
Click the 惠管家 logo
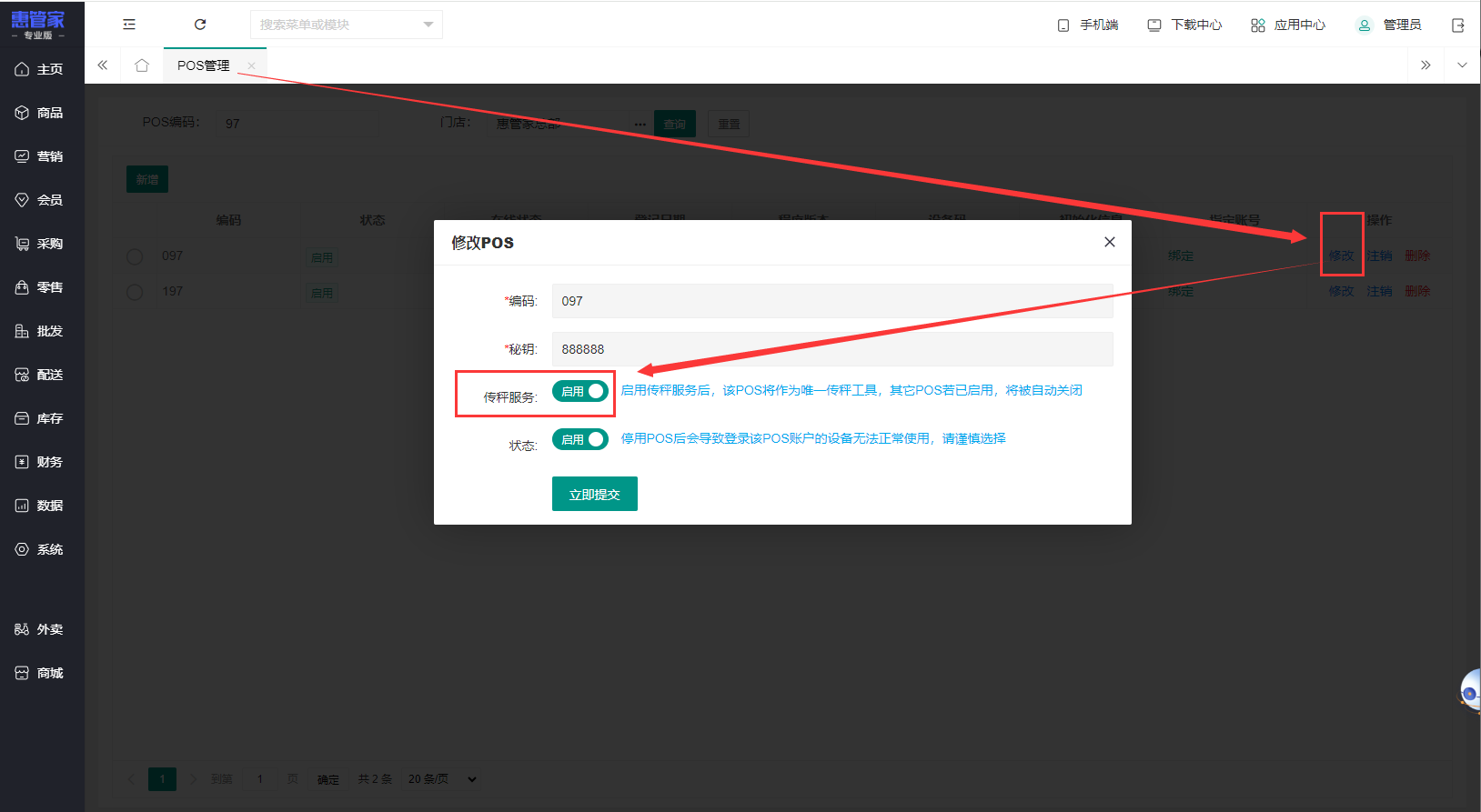coord(38,25)
